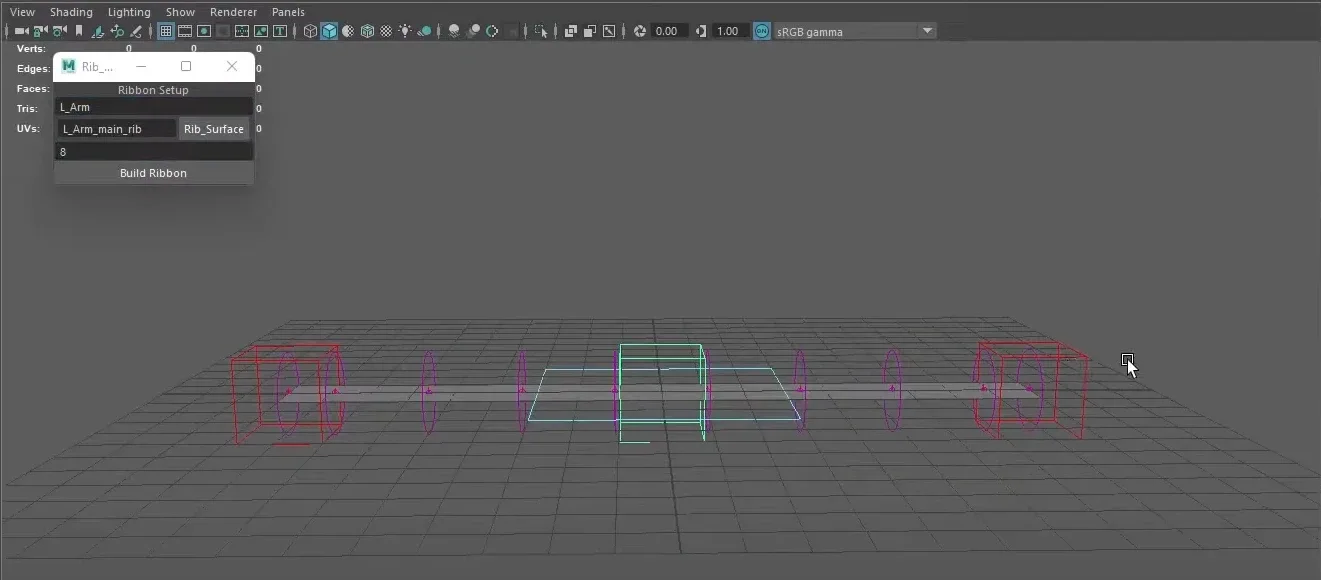Click the Tris heads-up label
1321x580 pixels.
point(27,109)
